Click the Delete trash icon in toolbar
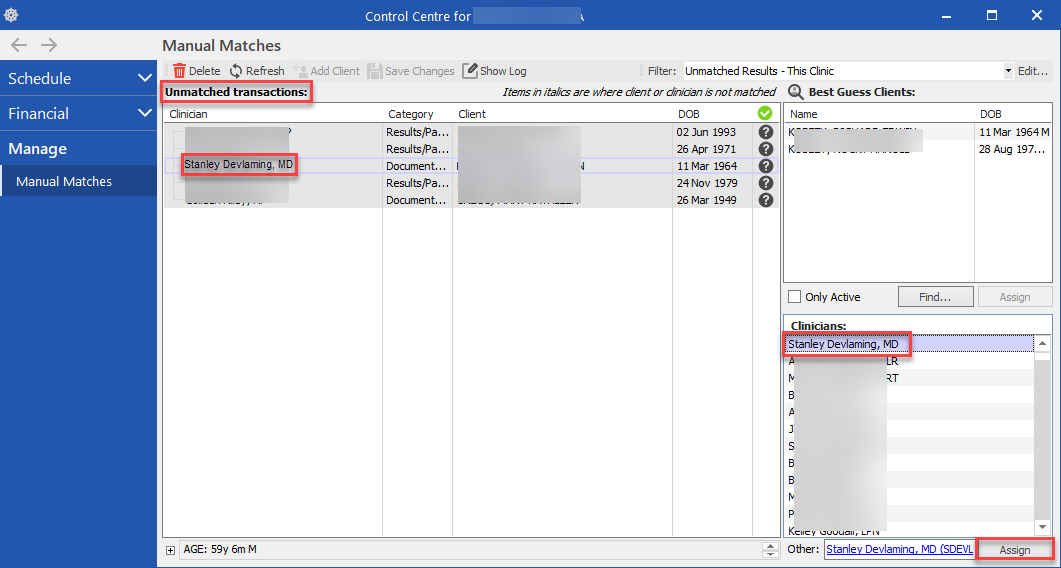 [x=180, y=71]
